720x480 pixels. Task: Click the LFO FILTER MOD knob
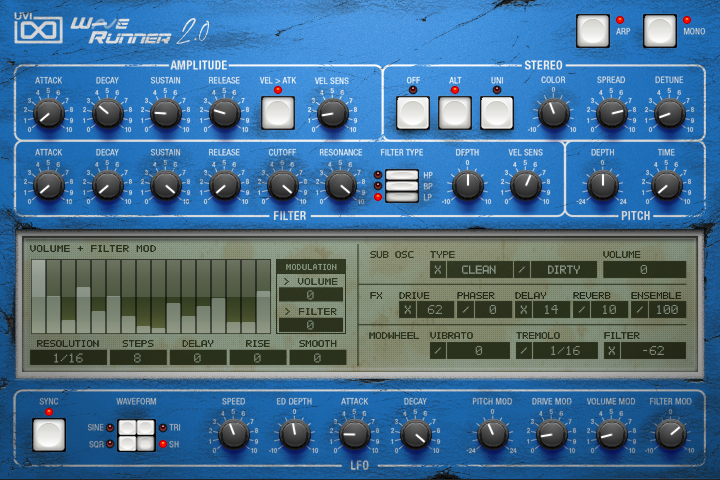coord(670,434)
